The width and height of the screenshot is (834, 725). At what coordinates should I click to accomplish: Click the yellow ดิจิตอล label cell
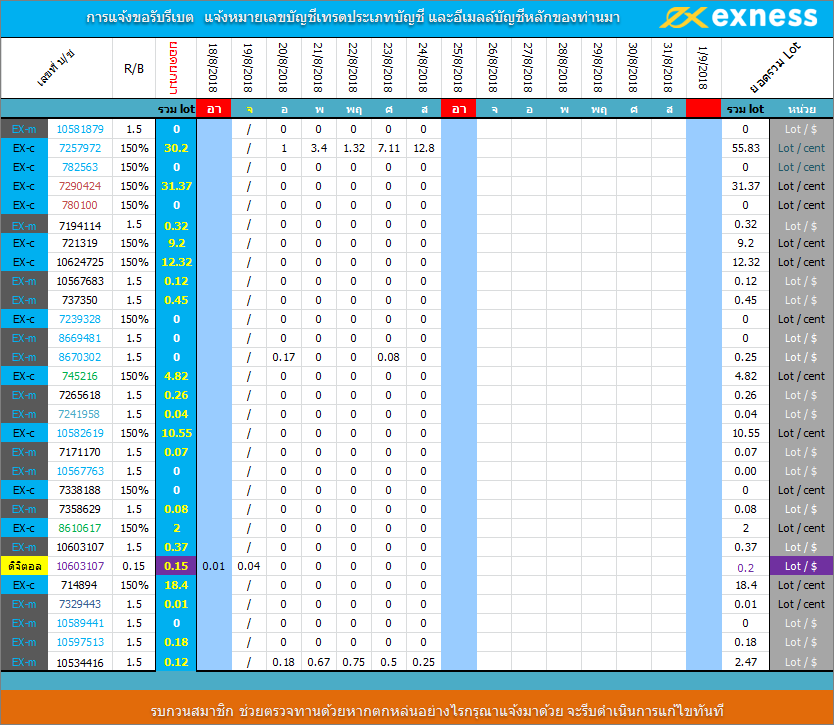(x=24, y=566)
